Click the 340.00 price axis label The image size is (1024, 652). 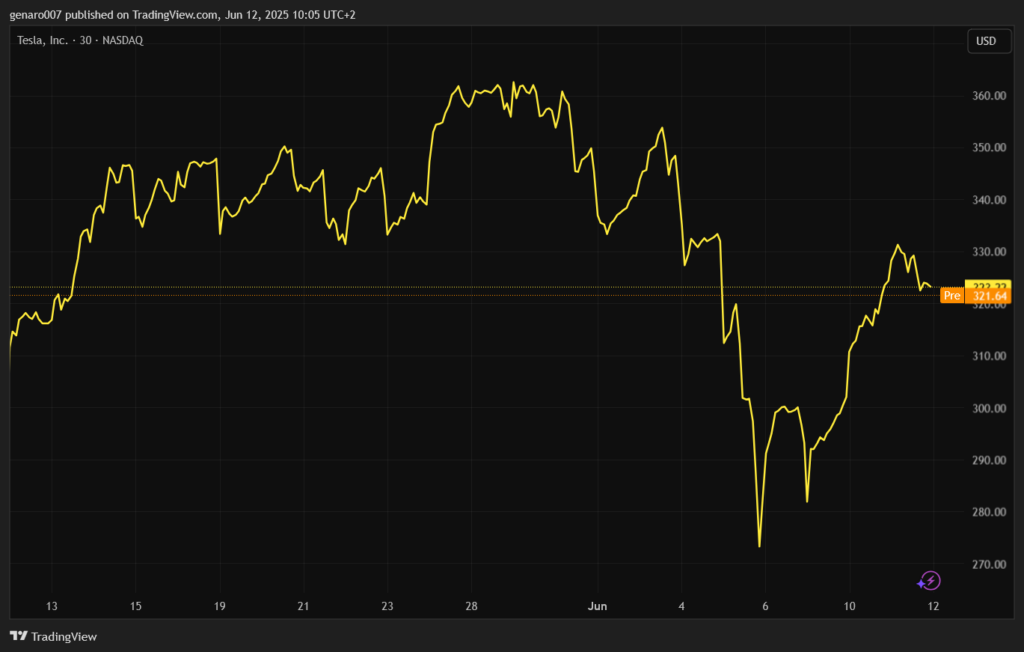pos(989,200)
